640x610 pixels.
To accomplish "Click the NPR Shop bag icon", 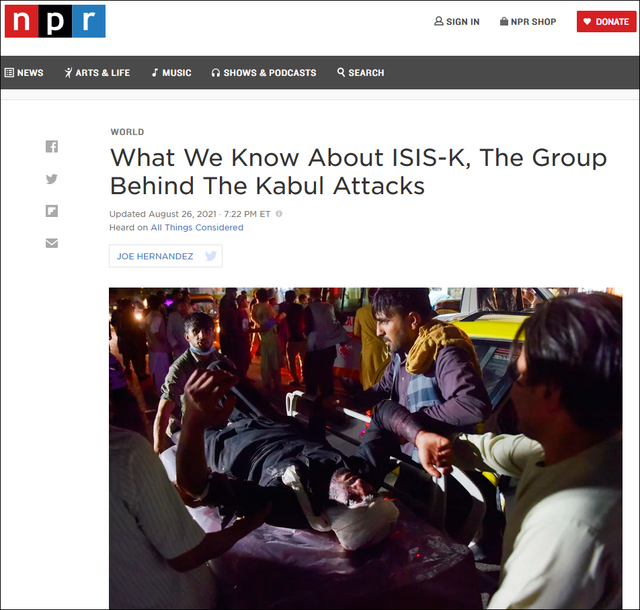I will (504, 21).
